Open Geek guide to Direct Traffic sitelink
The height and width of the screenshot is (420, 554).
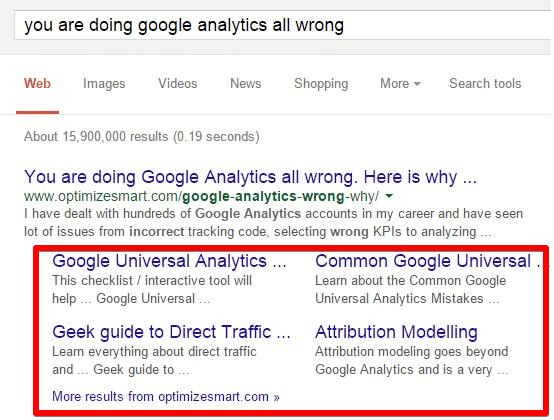pos(171,332)
